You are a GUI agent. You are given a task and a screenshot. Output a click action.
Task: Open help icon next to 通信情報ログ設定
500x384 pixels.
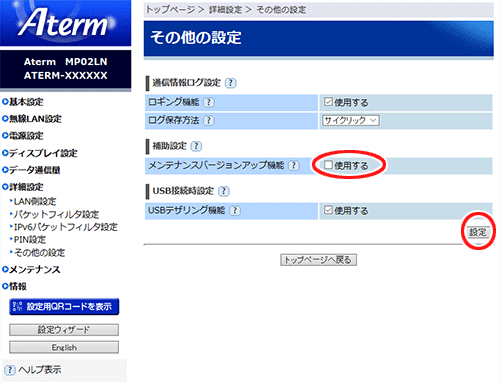coord(230,83)
